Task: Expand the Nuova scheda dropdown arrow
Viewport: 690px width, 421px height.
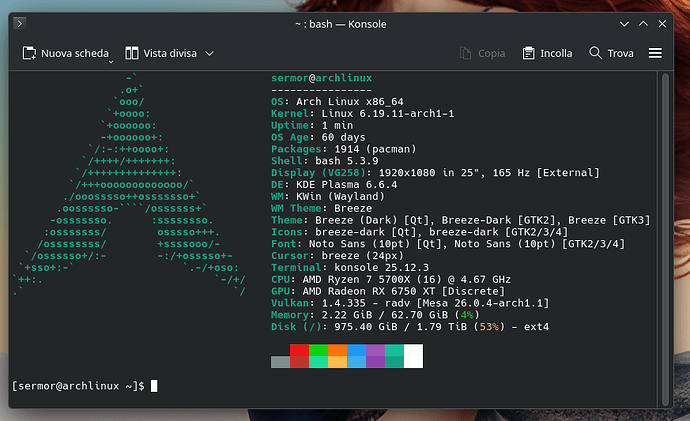Action: pos(111,62)
